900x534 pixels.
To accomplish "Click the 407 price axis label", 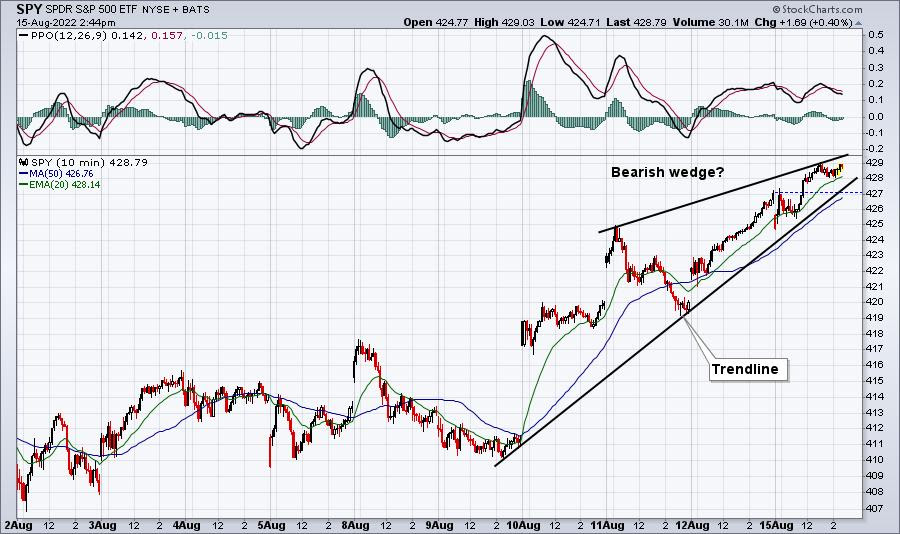I will click(876, 508).
